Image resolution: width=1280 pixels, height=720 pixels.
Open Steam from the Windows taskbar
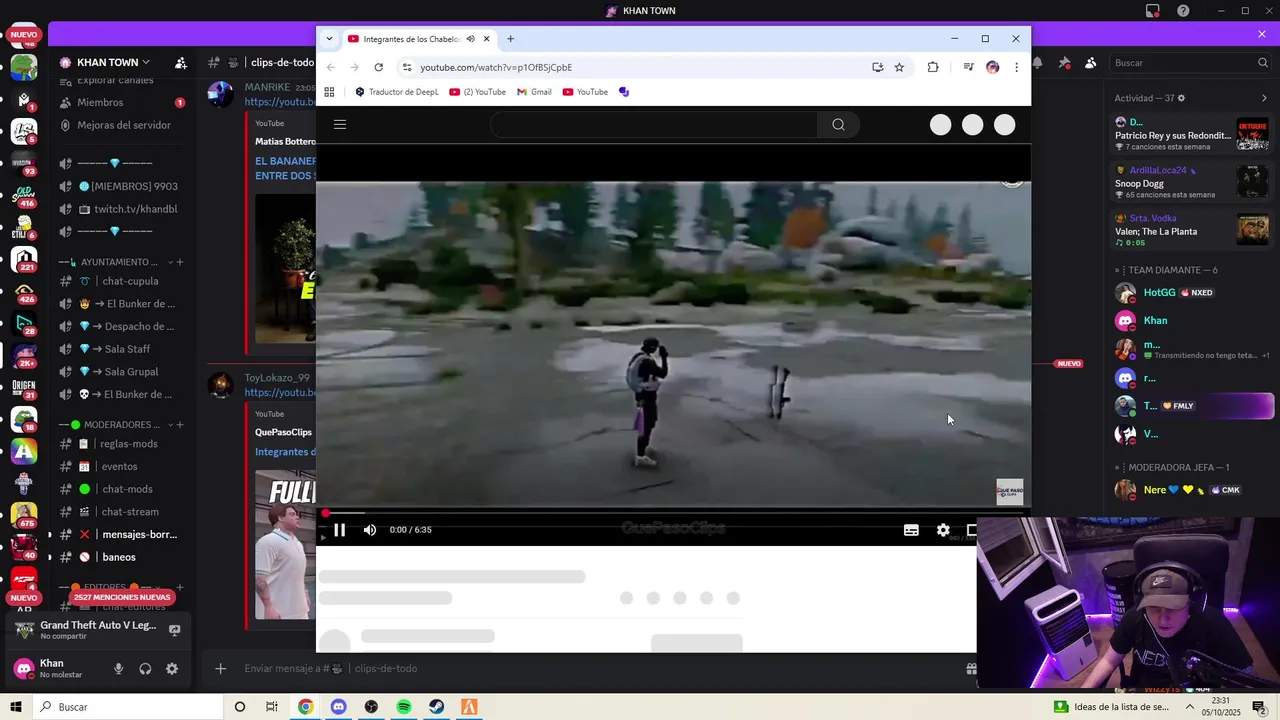(437, 707)
